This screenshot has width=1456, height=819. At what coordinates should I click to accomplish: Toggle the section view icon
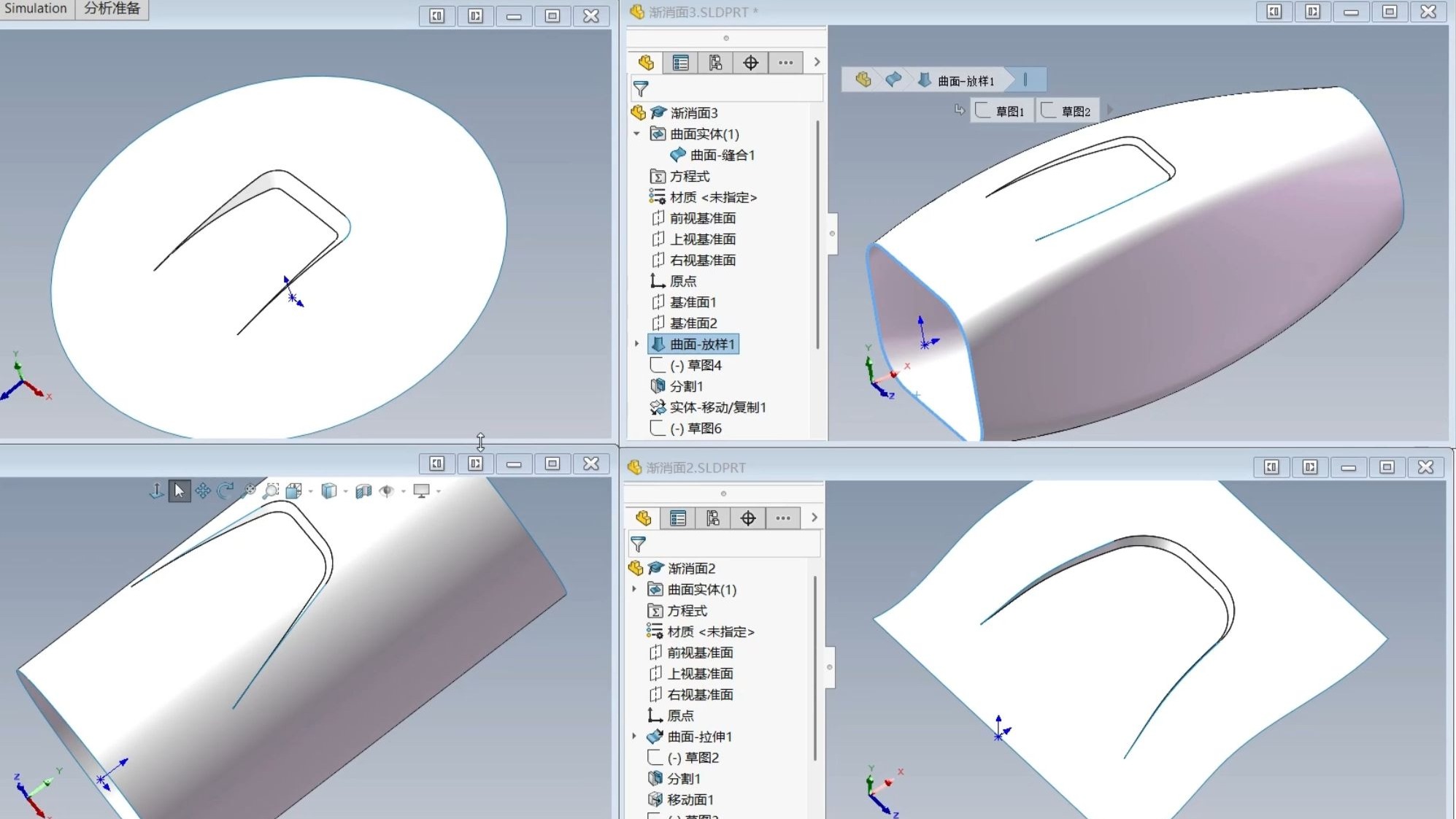point(363,491)
